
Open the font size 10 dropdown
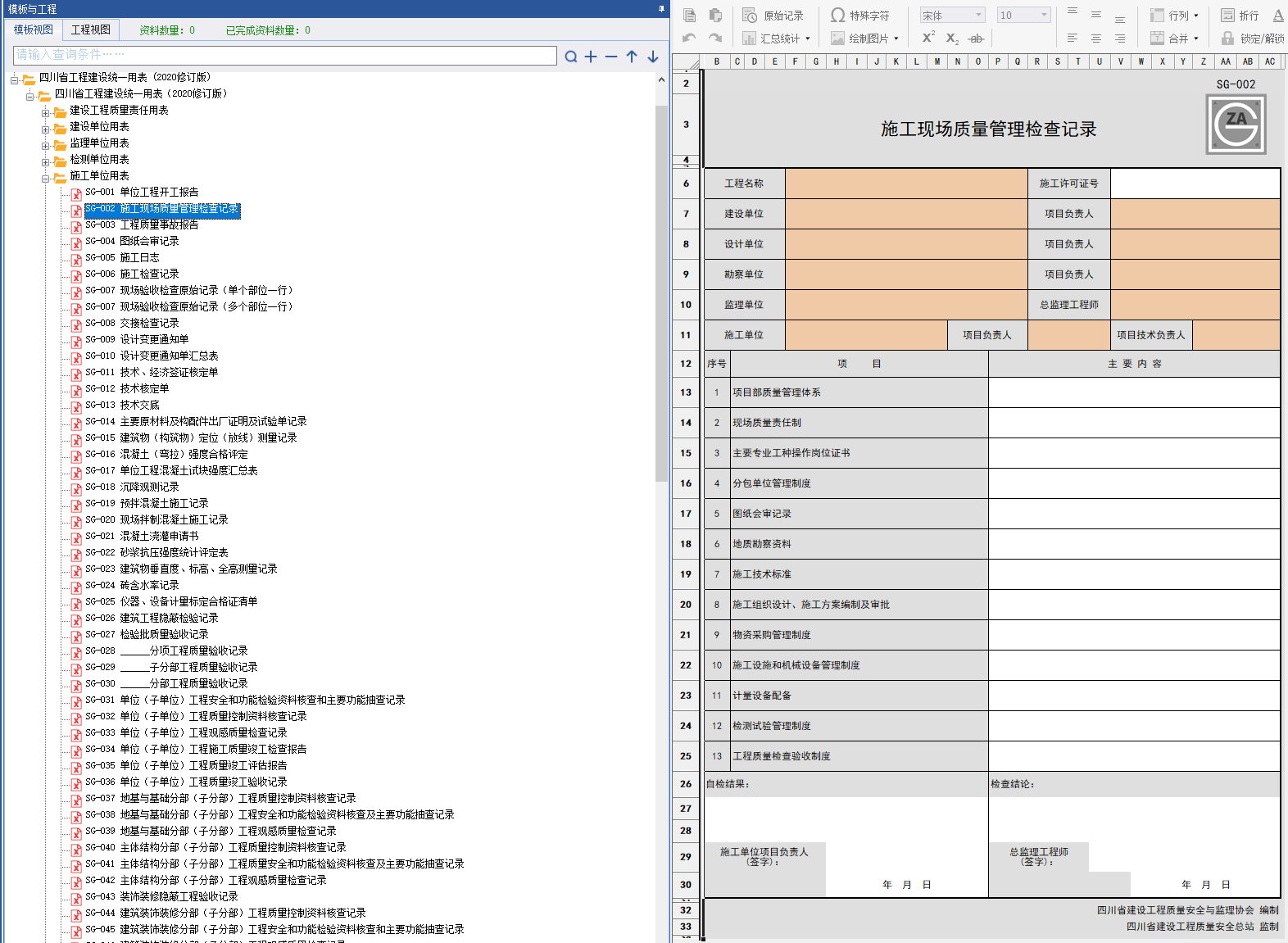click(1023, 16)
